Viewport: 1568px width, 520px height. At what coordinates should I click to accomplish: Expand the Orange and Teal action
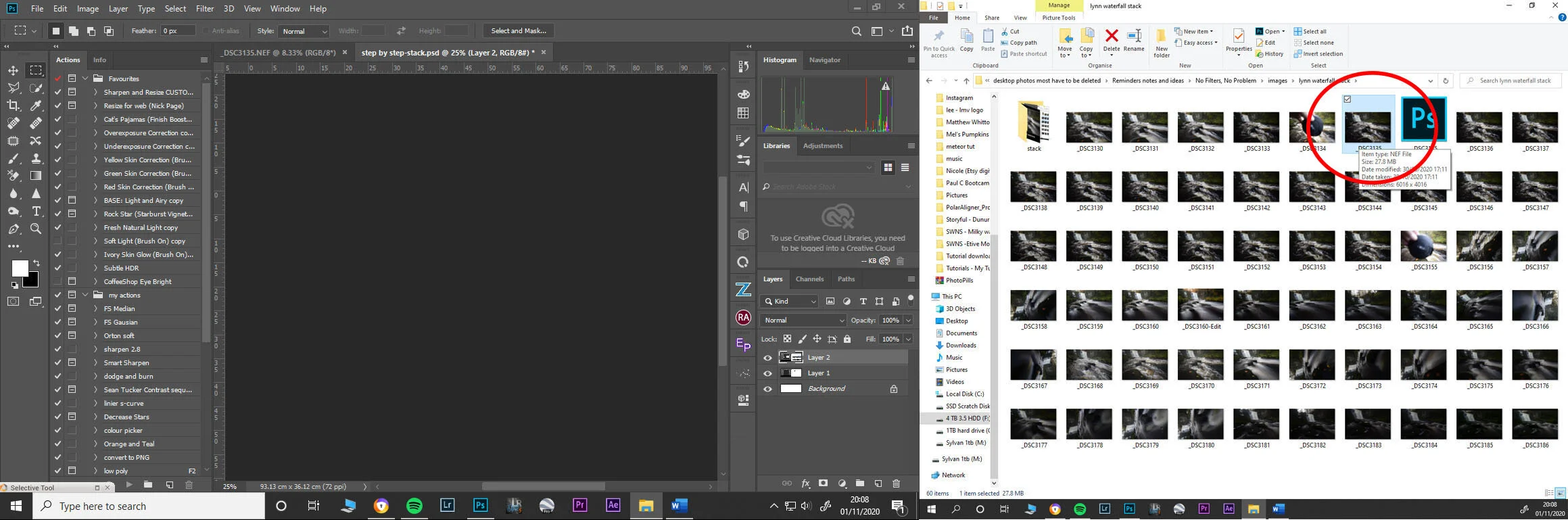click(x=95, y=444)
